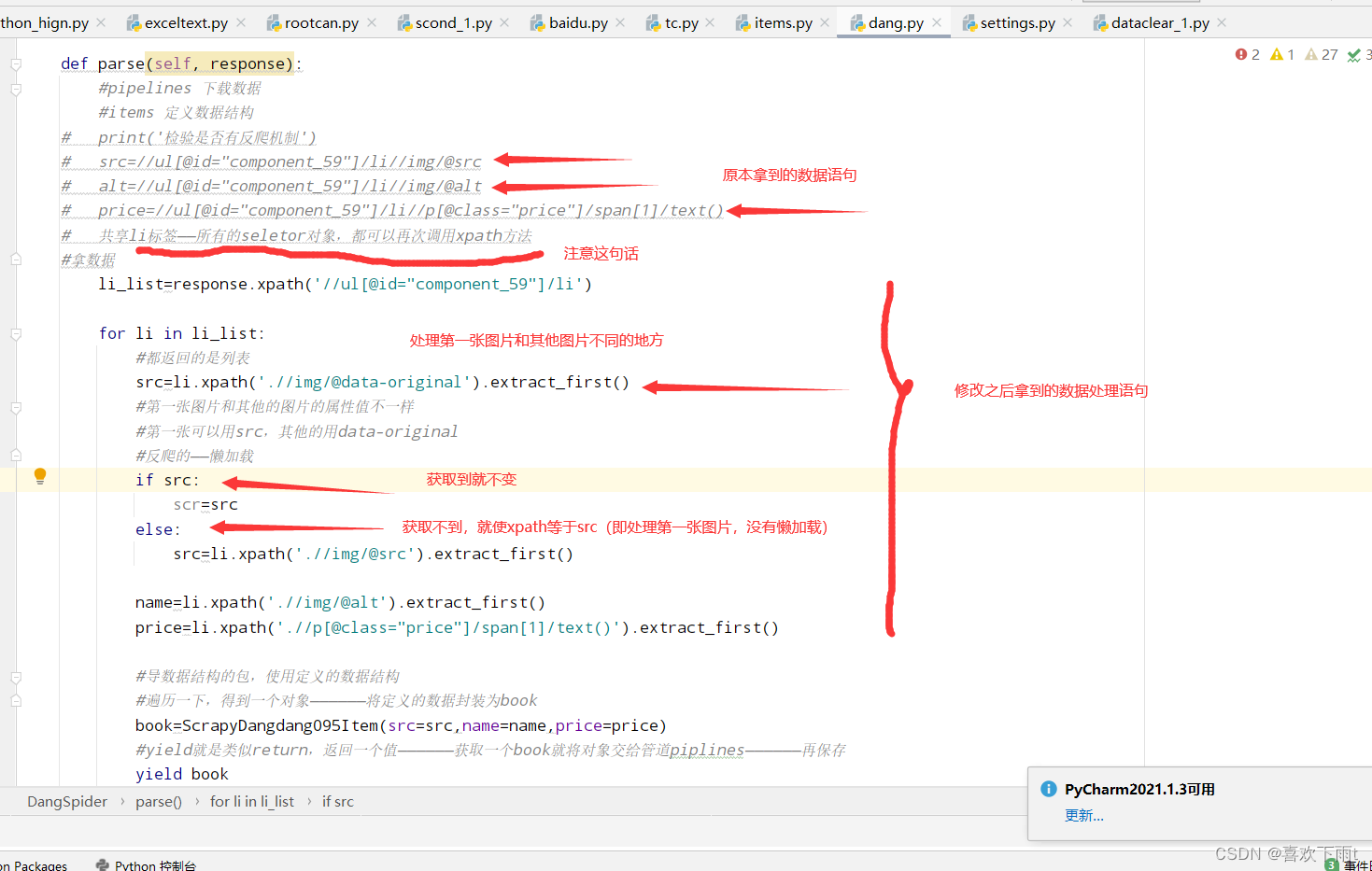Viewport: 1372px width, 871px height.
Task: Click the Python file icon on dataclear_1.py tab
Action: tap(1100, 22)
